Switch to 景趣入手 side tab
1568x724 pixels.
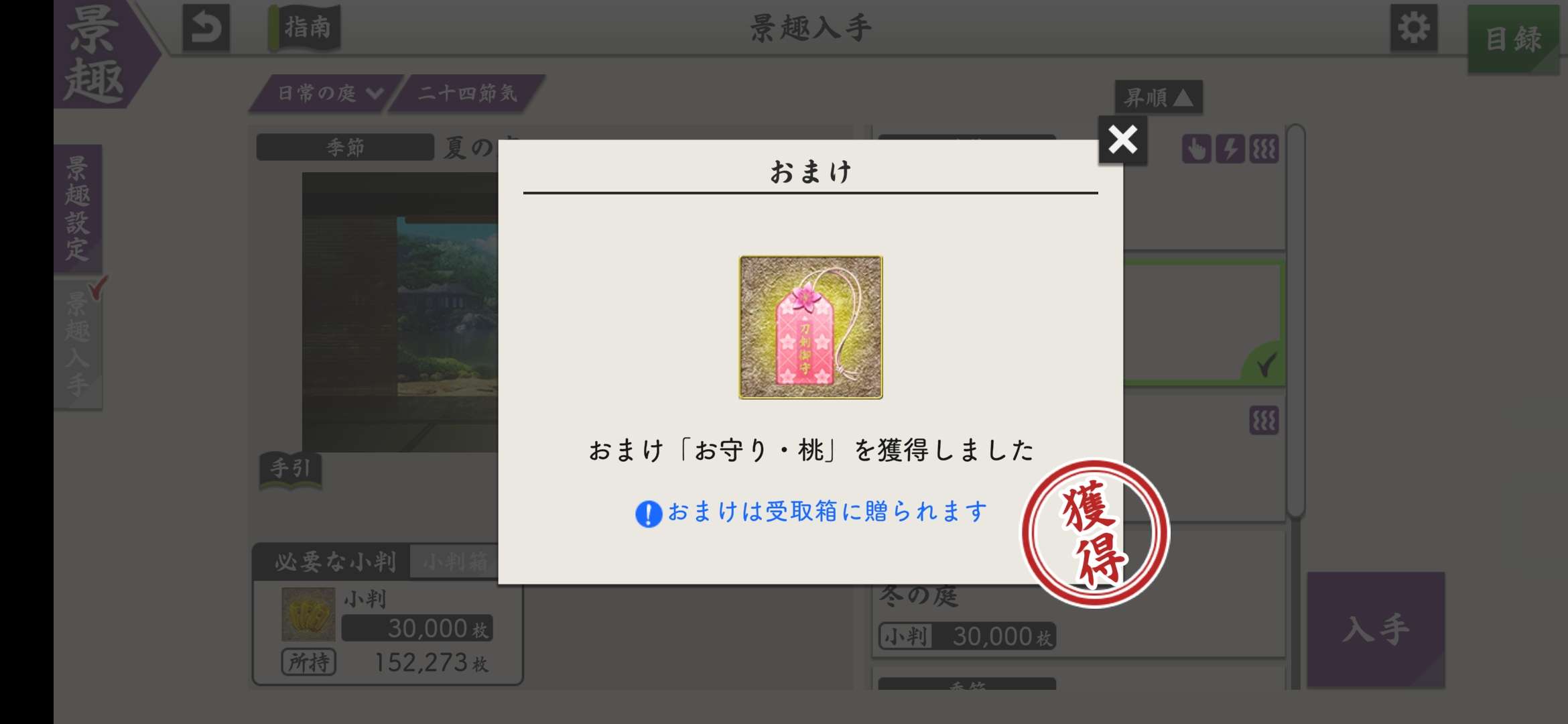click(78, 345)
